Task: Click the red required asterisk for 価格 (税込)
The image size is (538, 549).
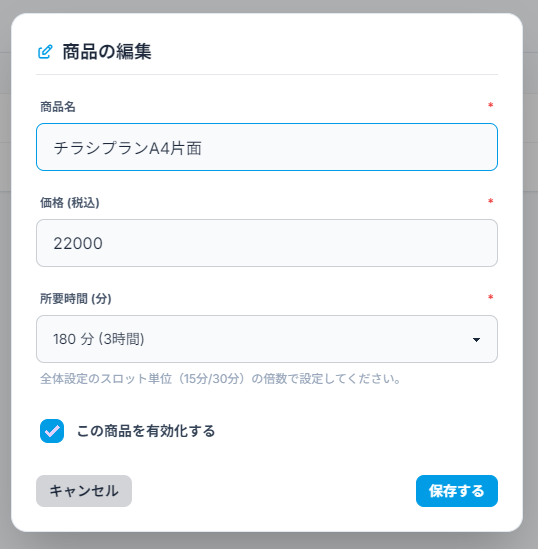Action: coord(490,201)
